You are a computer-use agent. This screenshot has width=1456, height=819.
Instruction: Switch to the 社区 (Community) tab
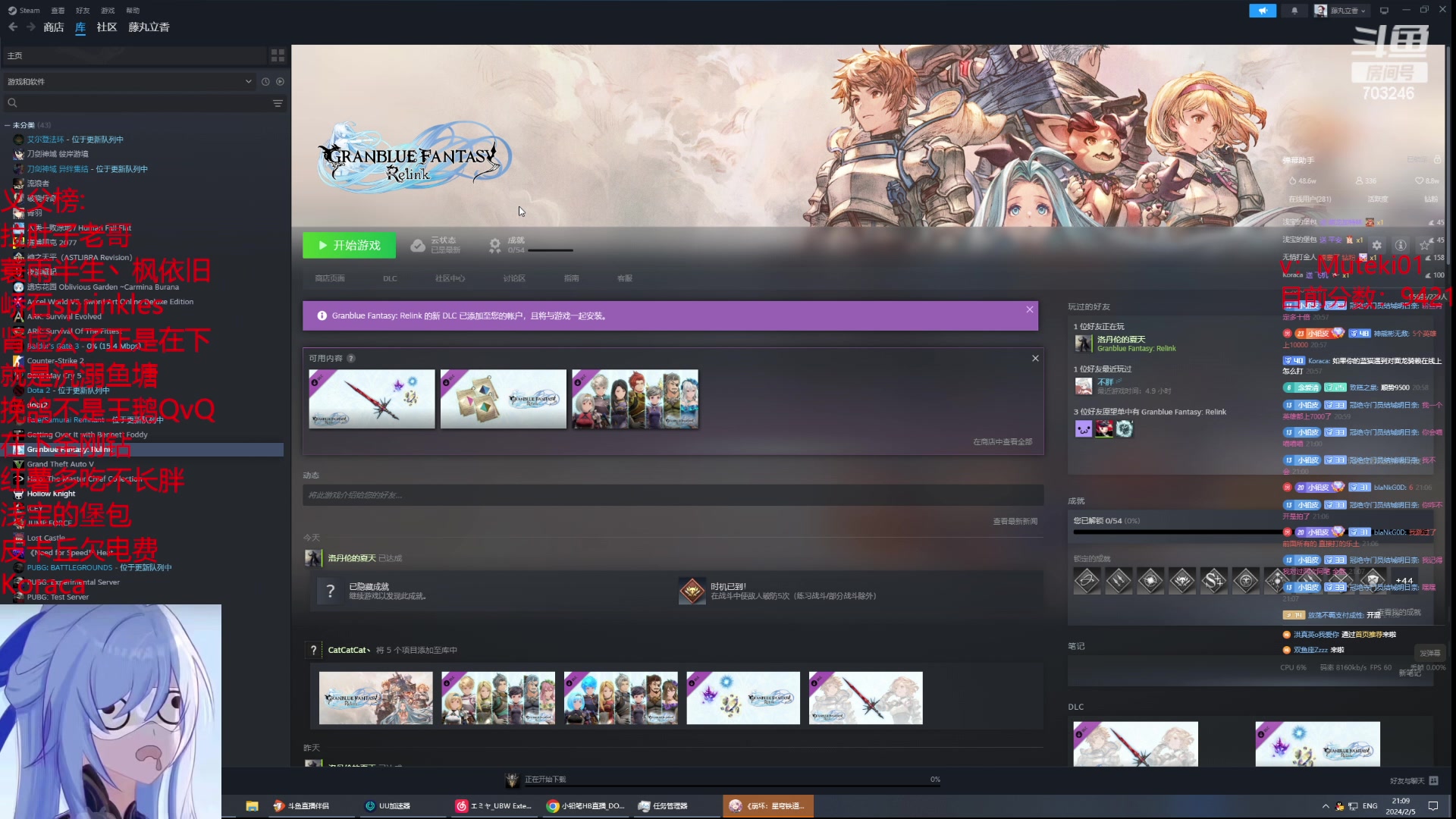(x=107, y=27)
